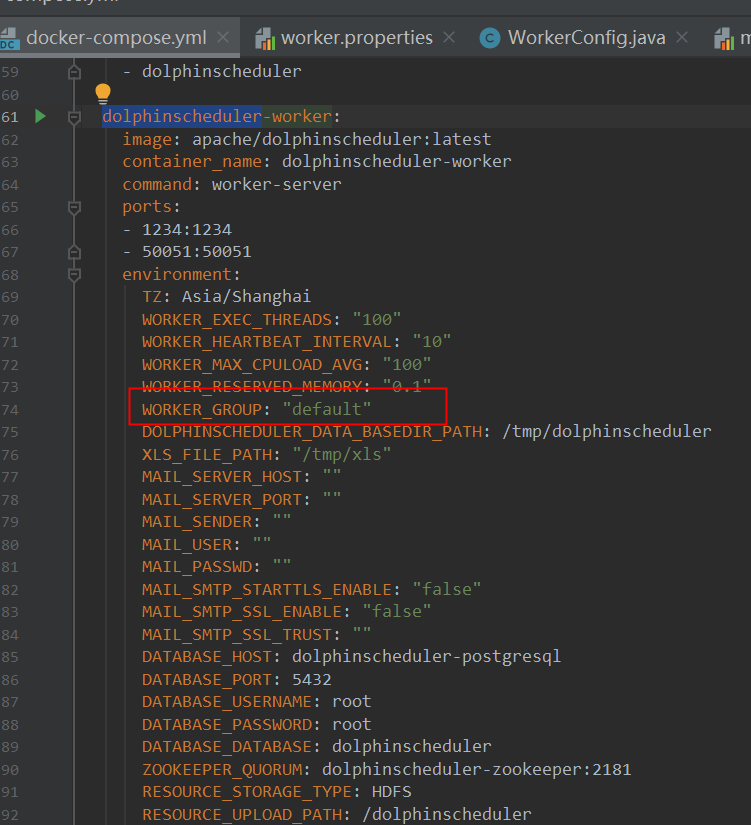The height and width of the screenshot is (825, 751).
Task: Click line number 74 in the gutter
Action: coord(10,410)
